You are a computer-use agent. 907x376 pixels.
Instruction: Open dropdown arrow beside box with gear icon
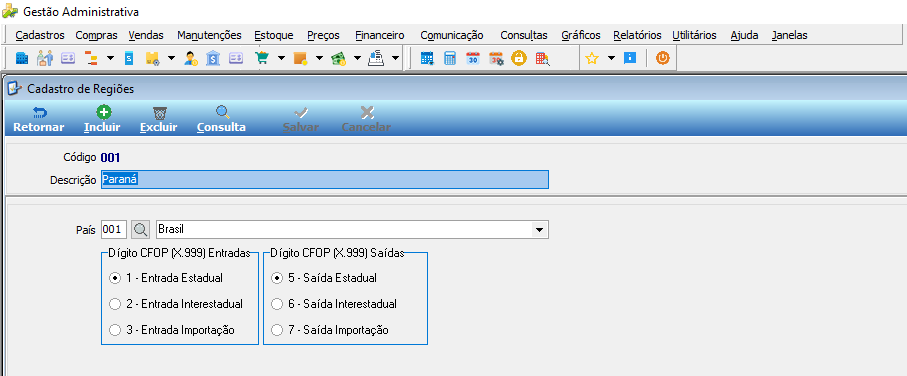[171, 58]
